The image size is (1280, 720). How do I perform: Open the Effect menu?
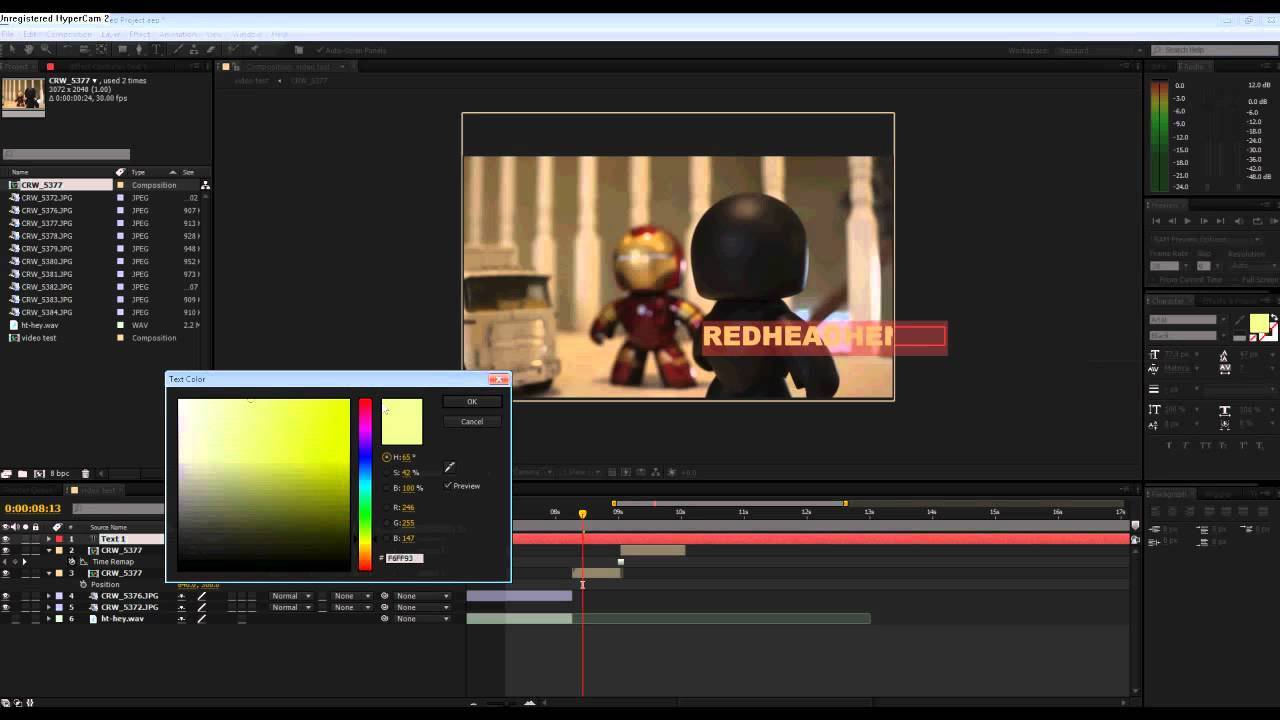click(x=139, y=34)
